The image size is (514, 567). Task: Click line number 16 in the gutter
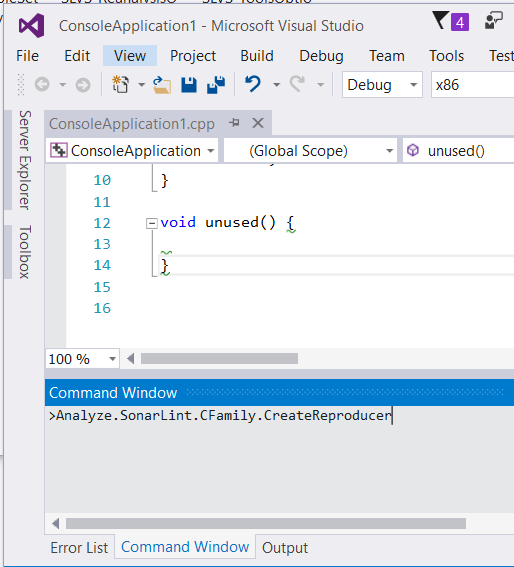pos(102,308)
